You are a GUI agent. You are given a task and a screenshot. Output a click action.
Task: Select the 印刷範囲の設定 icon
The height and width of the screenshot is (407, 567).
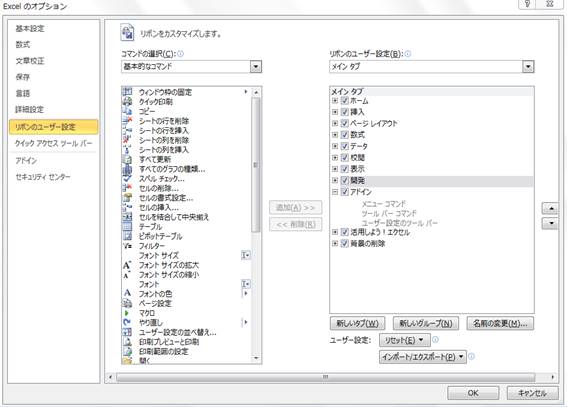[127, 351]
